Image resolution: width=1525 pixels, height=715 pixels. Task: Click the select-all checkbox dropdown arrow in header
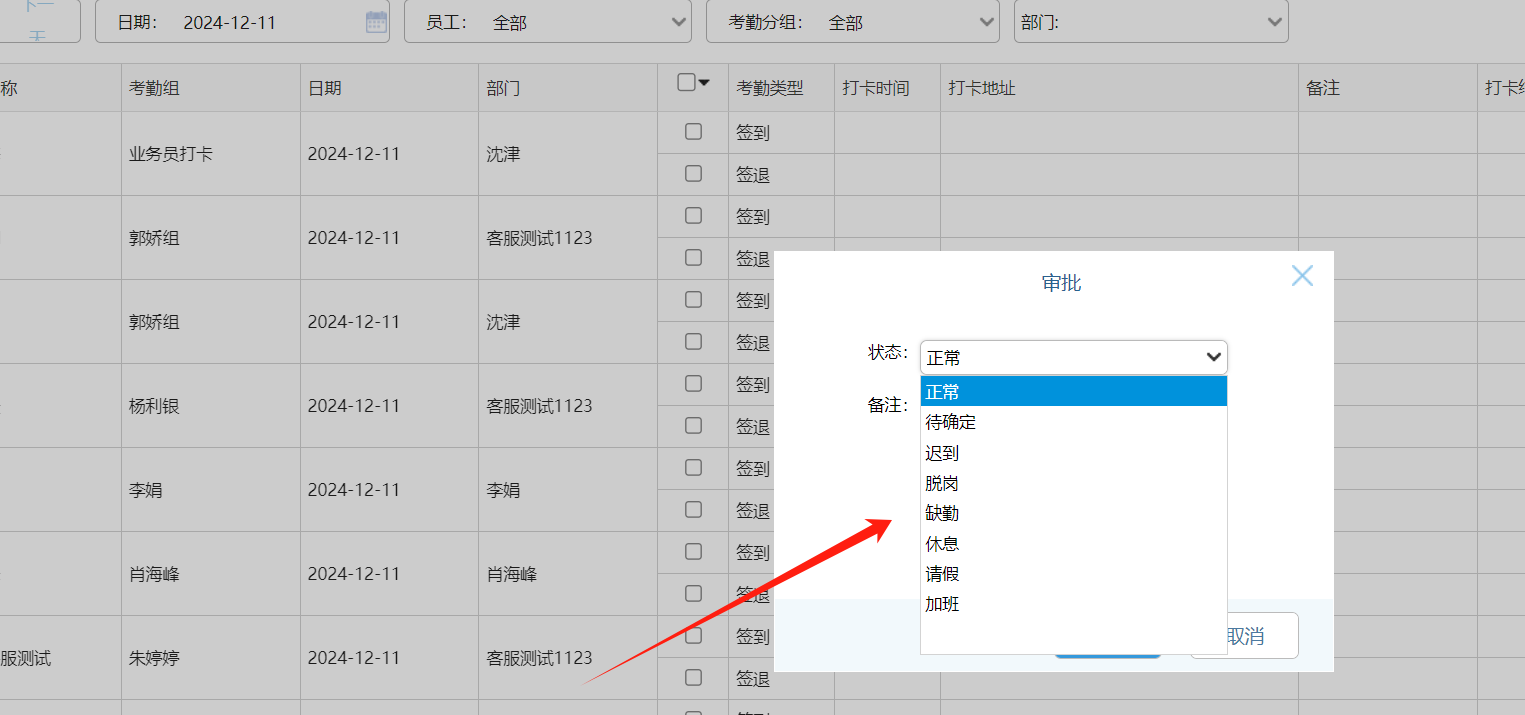point(704,83)
